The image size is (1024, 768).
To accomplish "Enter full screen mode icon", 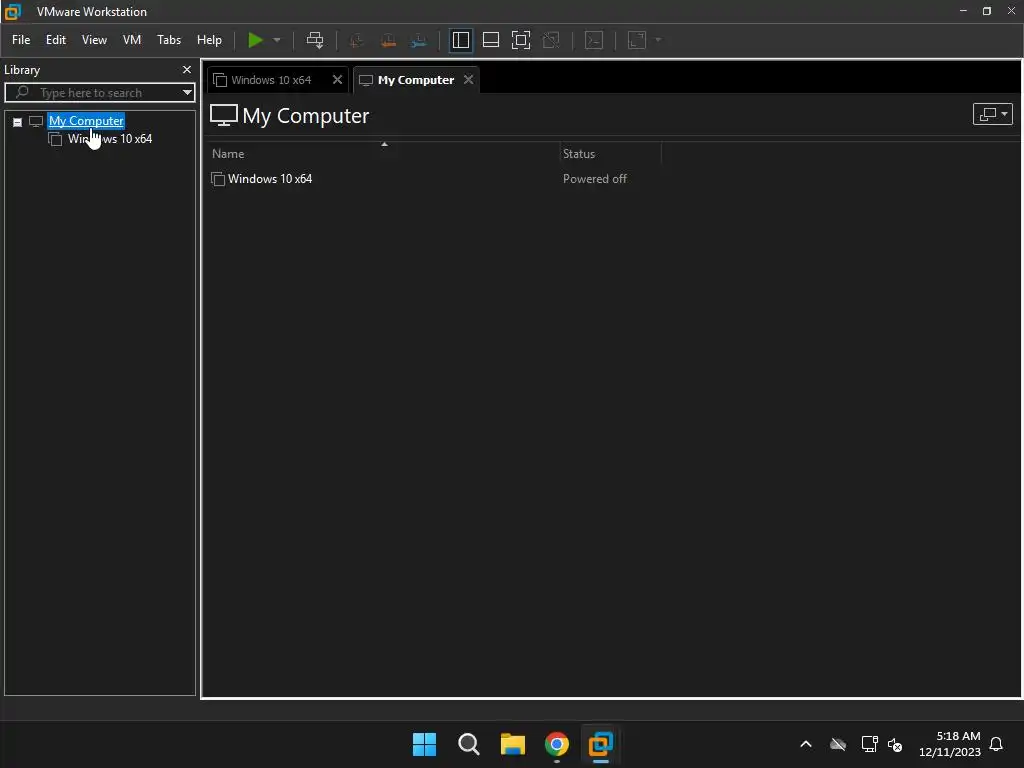I will point(520,40).
